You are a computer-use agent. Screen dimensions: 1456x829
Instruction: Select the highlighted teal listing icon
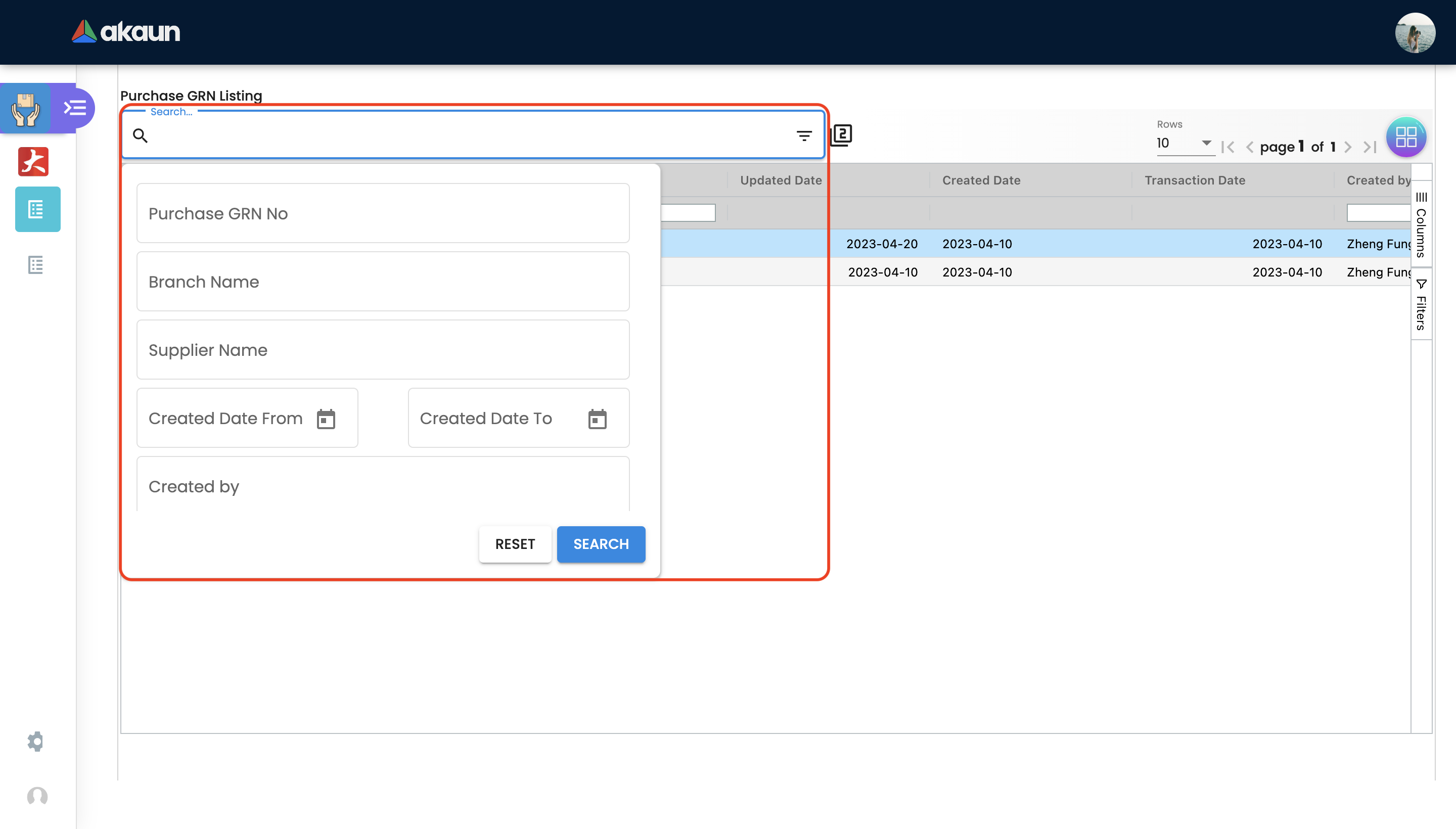37,210
